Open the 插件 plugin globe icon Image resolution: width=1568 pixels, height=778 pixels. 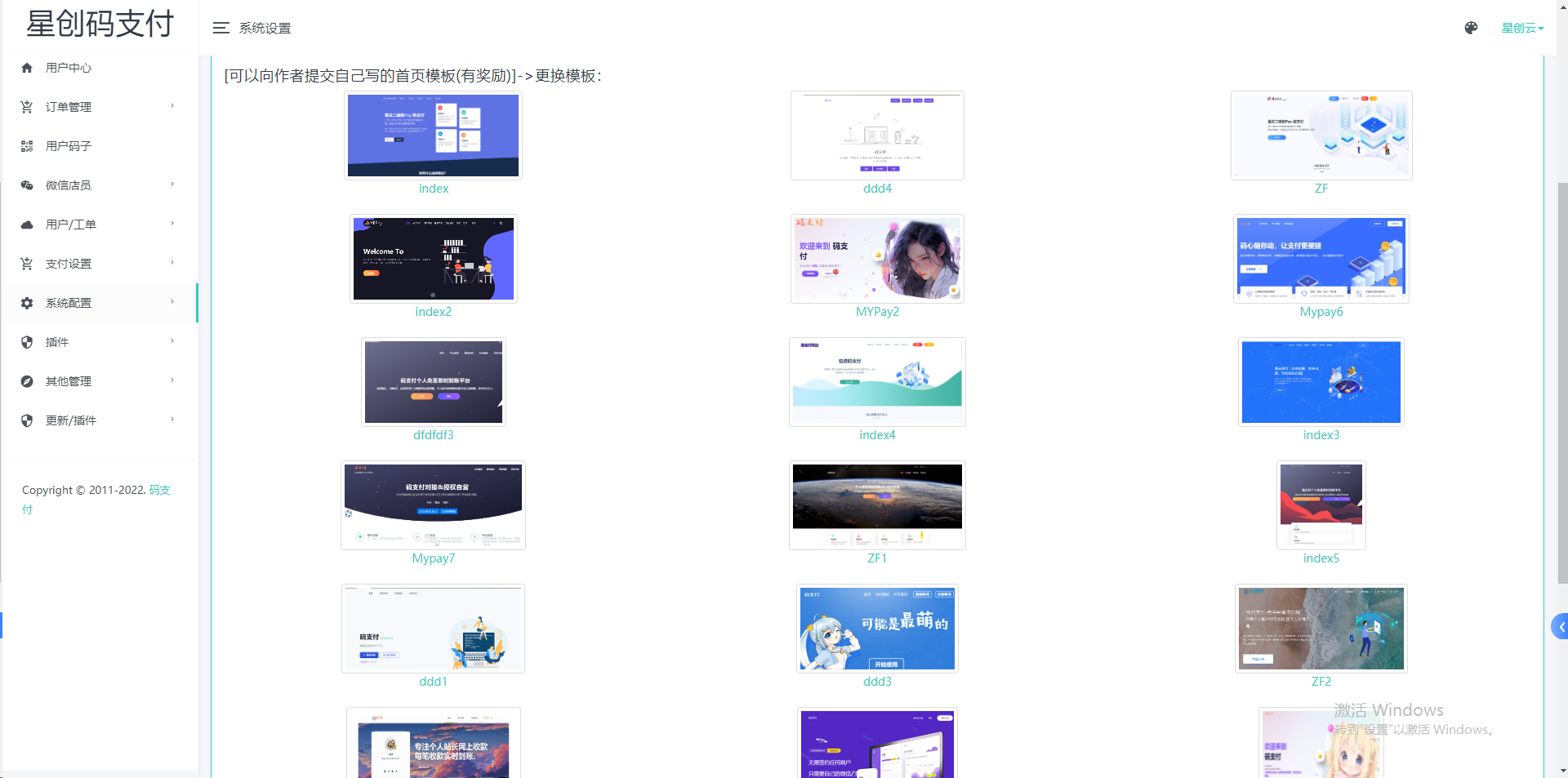coord(27,341)
